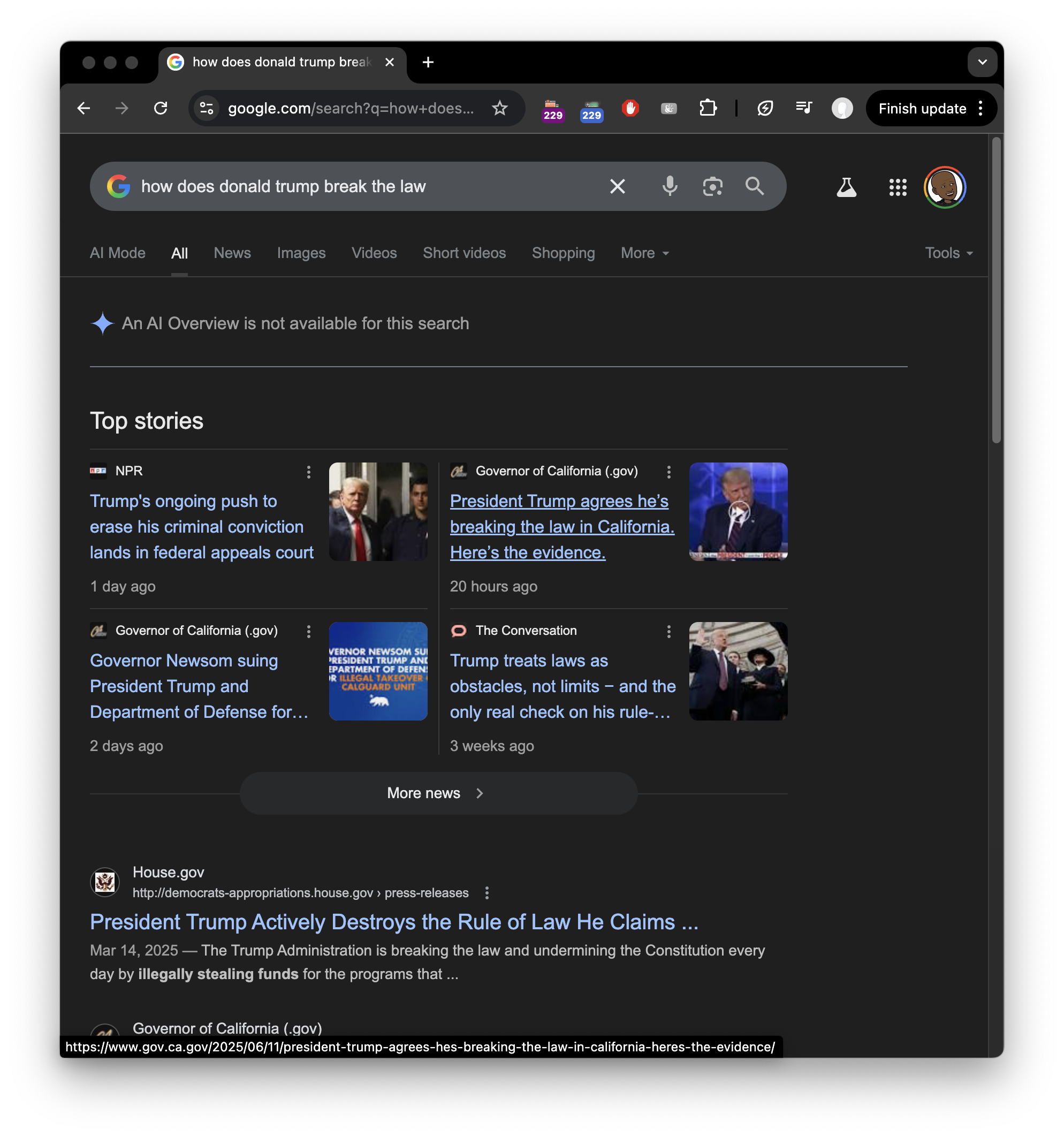Bookmark this page with the star icon
Viewport: 1064px width, 1137px height.
[x=500, y=108]
